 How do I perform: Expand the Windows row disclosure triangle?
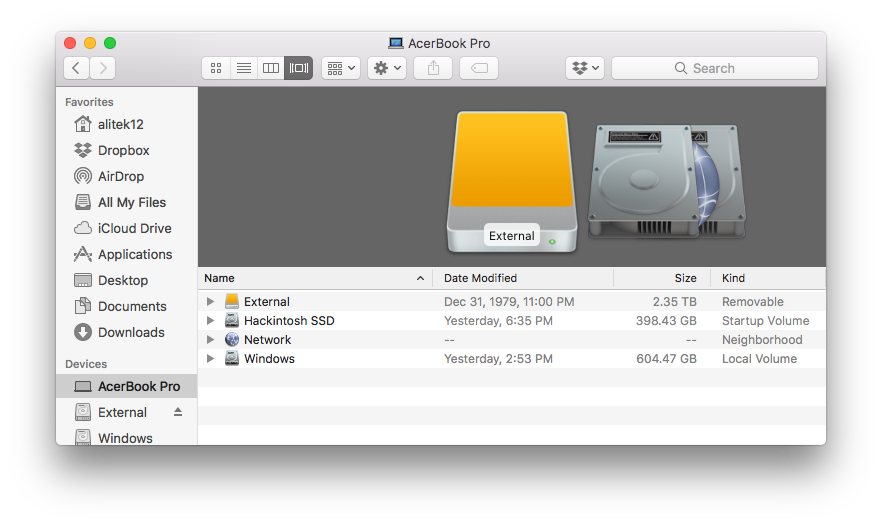(210, 359)
